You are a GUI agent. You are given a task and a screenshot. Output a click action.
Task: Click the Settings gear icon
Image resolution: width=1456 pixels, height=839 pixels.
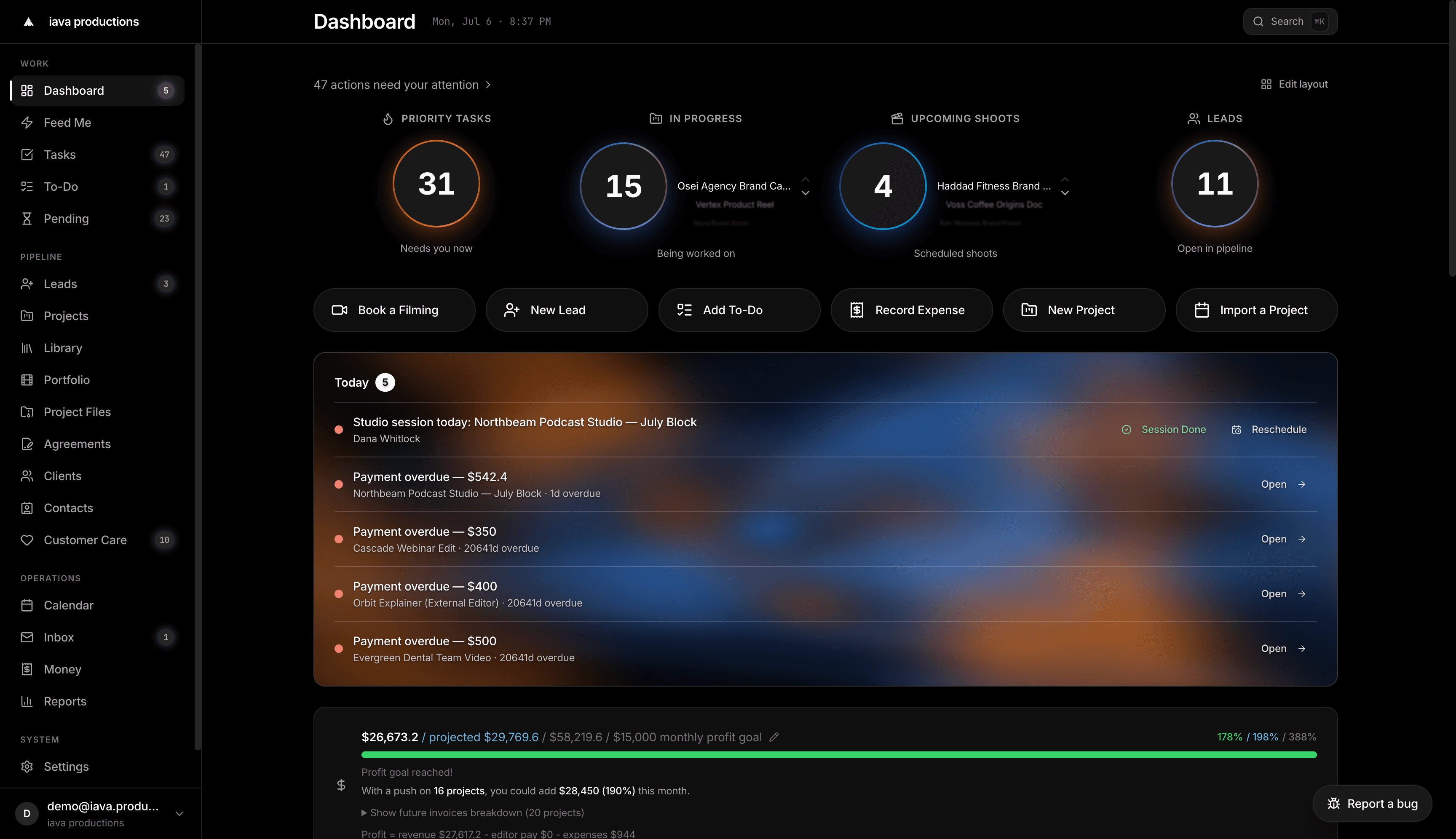tap(27, 767)
